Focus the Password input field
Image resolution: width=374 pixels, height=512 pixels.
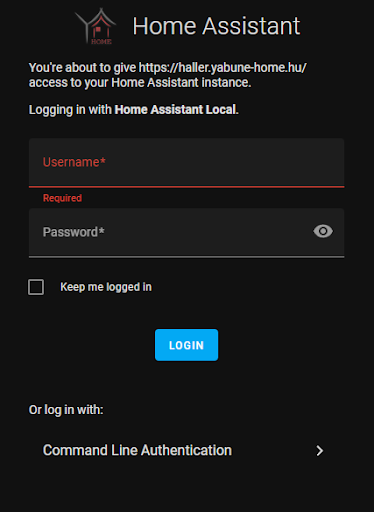pos(186,233)
